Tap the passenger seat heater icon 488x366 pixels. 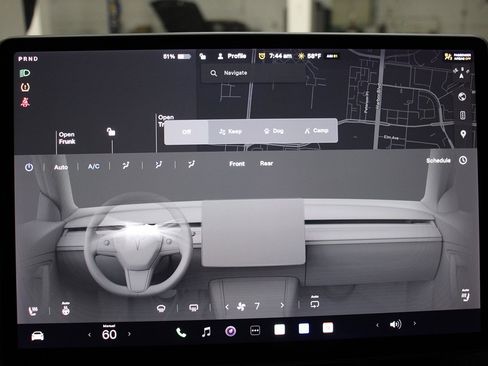[x=465, y=296]
